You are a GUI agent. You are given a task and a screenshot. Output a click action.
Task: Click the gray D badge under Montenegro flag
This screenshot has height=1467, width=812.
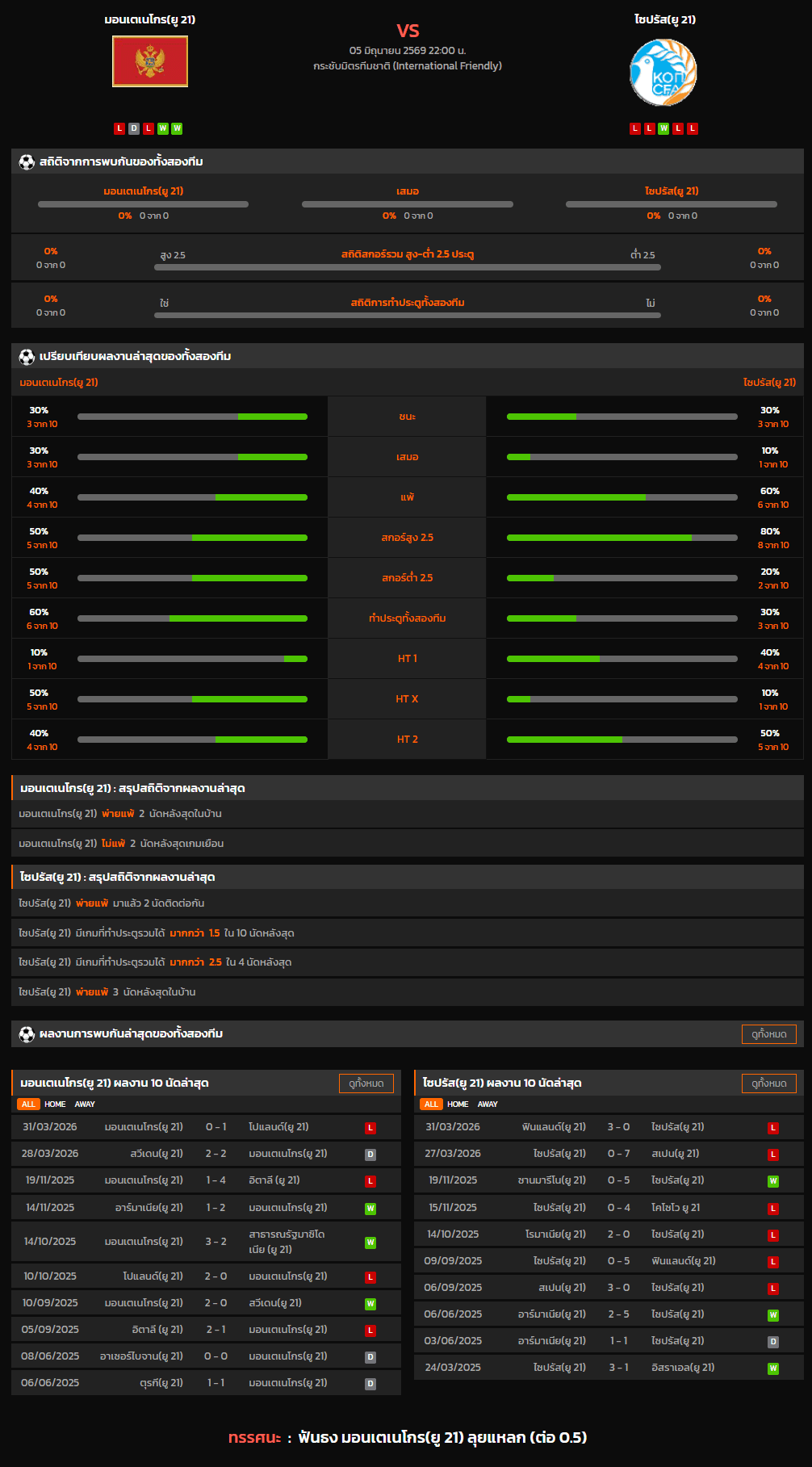(134, 128)
